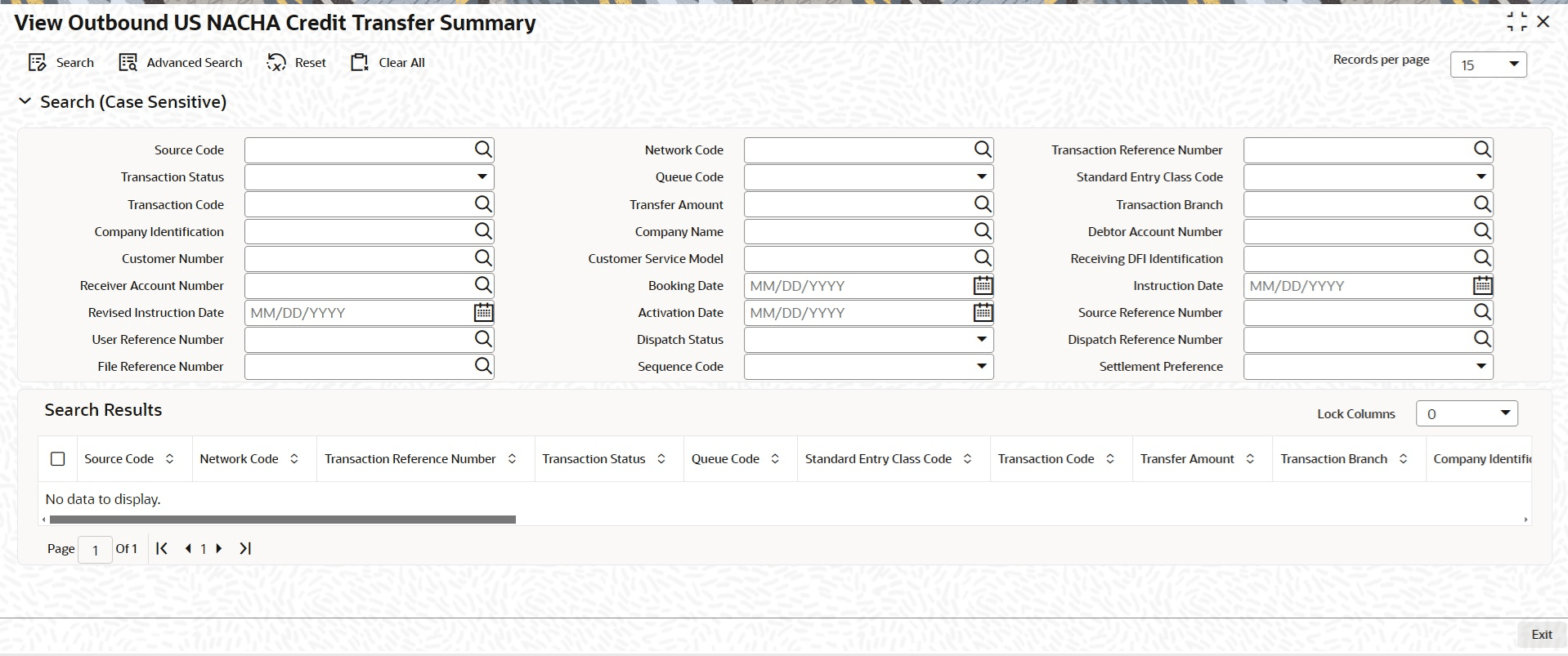Open Lock Columns dropdown

coord(1467,413)
